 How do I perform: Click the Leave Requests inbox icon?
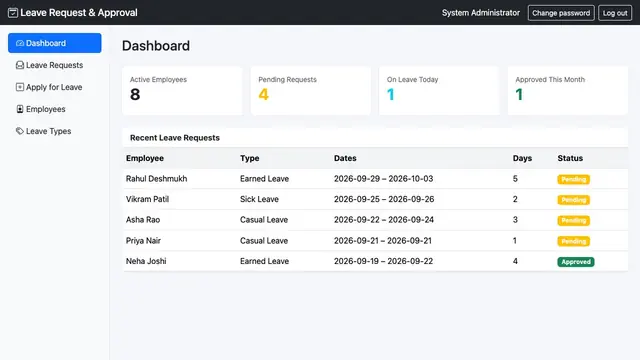pyautogui.click(x=20, y=65)
